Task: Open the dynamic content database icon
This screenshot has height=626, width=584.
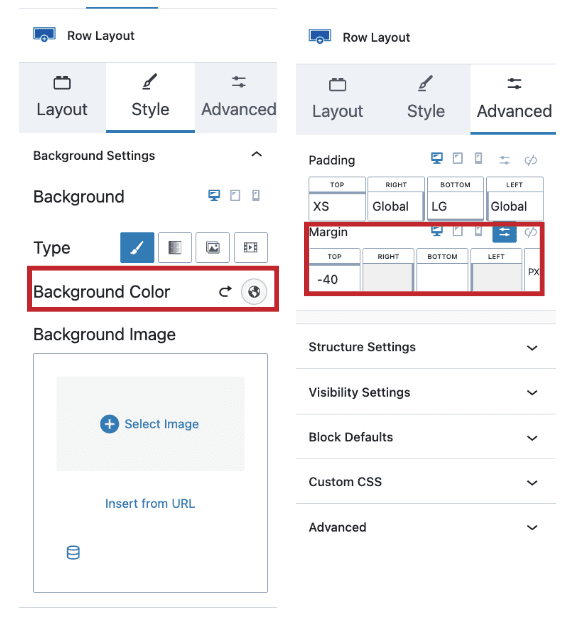Action: [73, 553]
